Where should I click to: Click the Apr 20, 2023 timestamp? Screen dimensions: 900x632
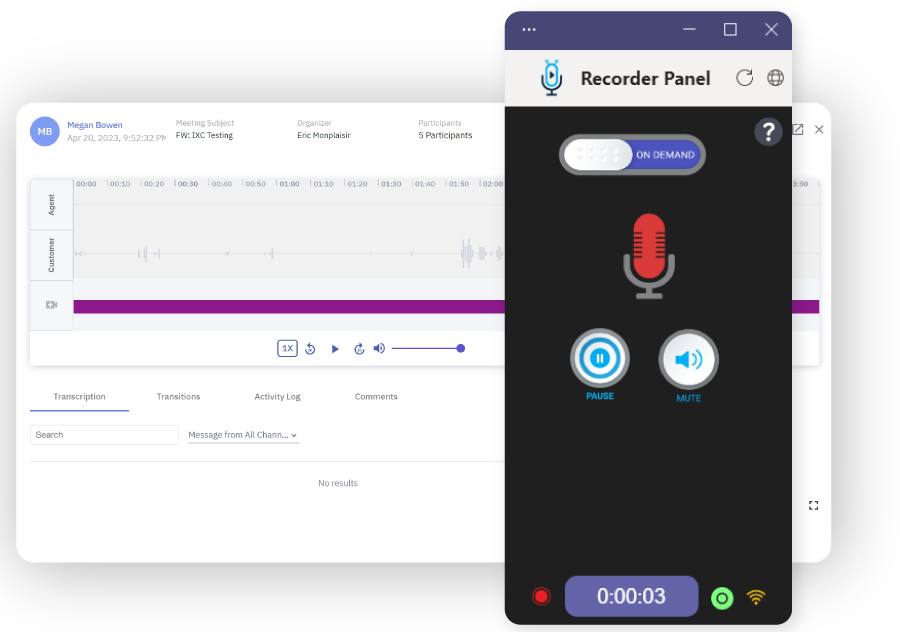coord(117,138)
